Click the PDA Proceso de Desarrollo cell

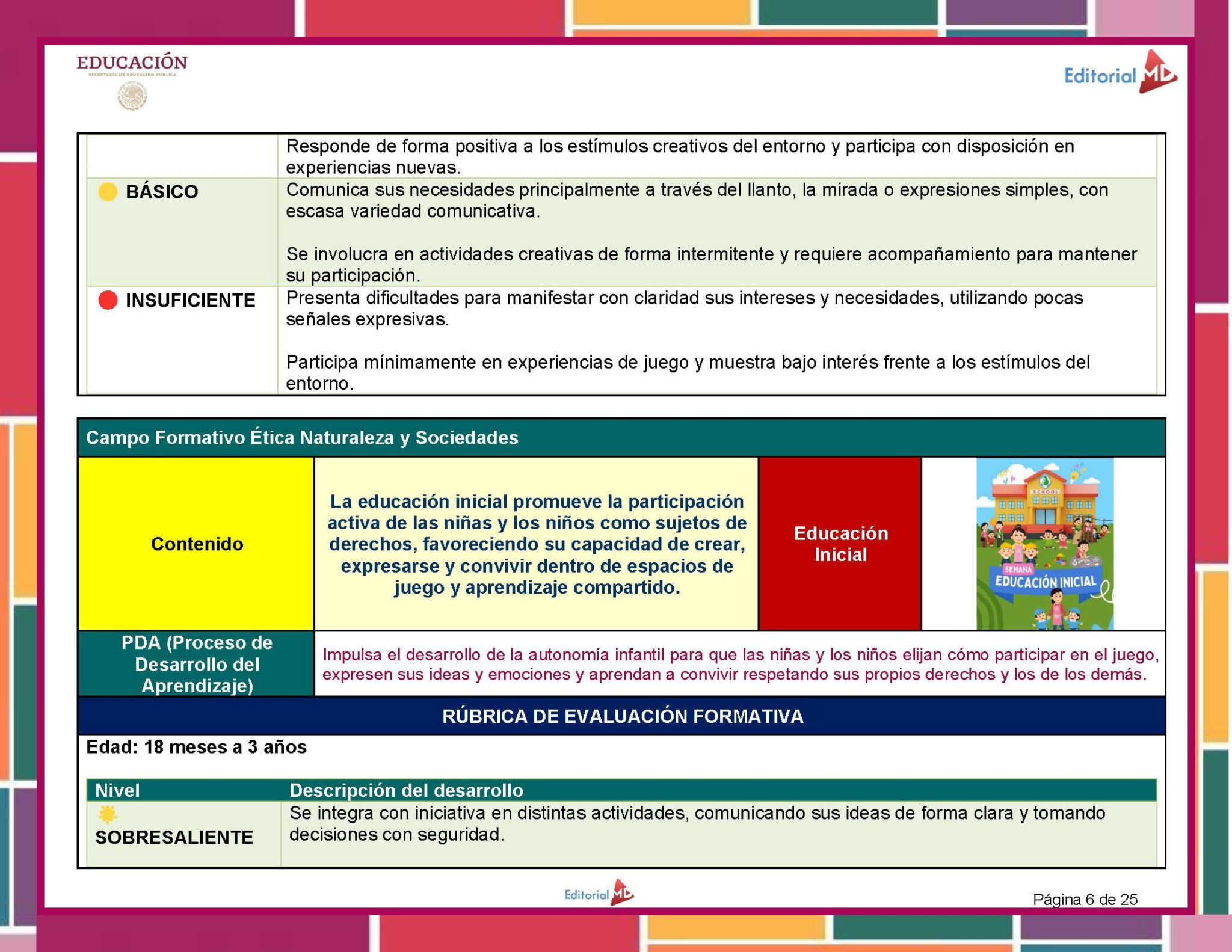pyautogui.click(x=197, y=664)
